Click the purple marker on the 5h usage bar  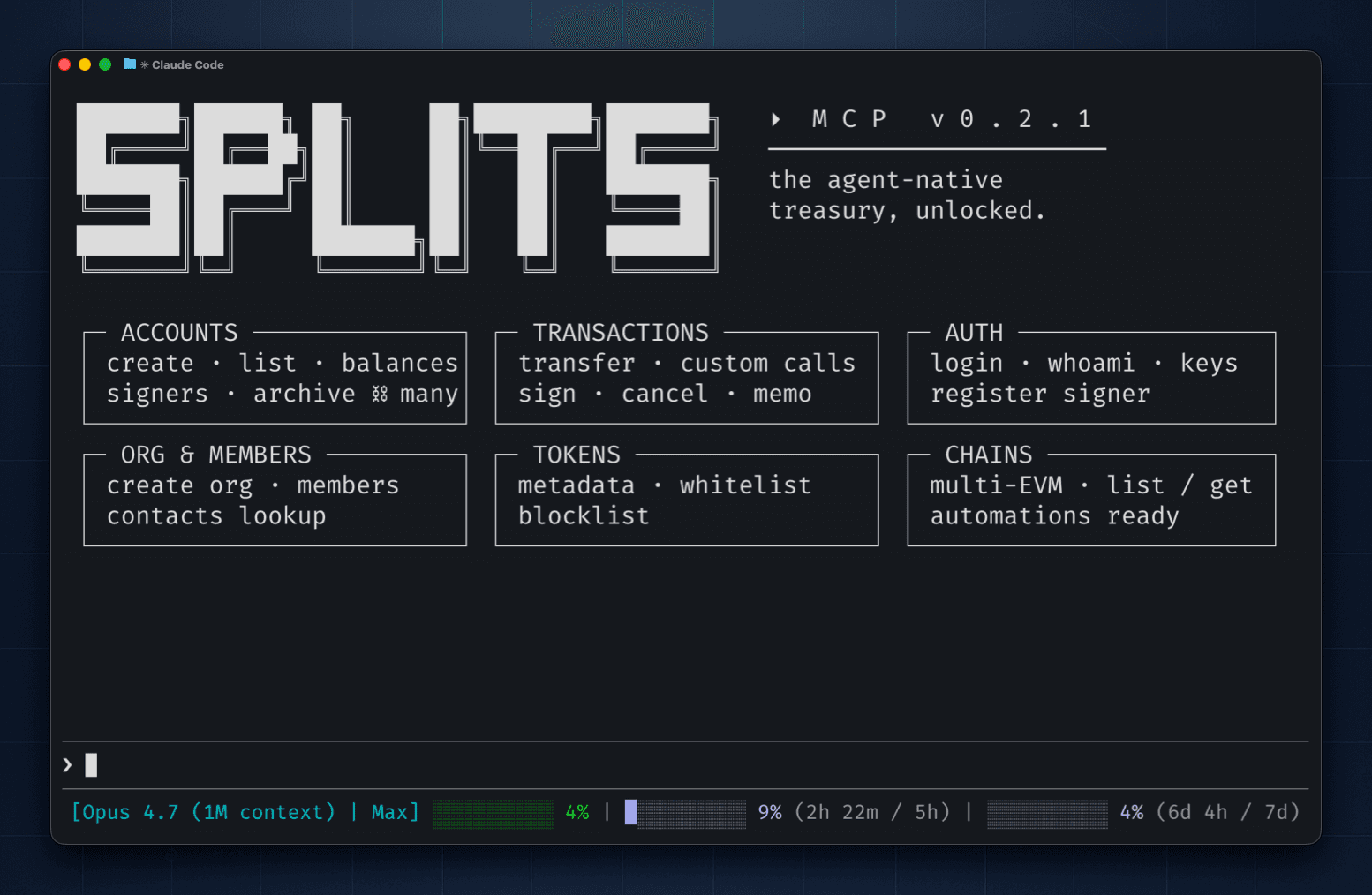(630, 812)
